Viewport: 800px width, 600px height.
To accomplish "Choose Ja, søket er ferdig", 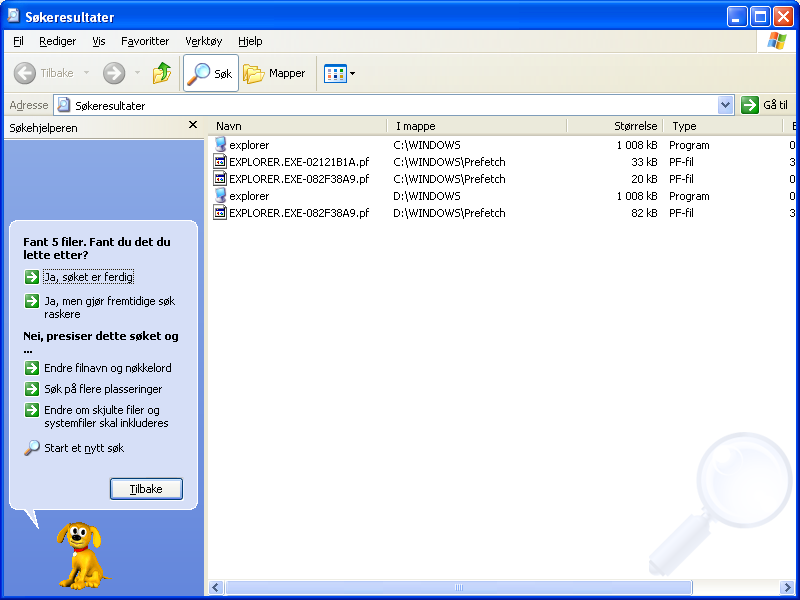I will (89, 277).
